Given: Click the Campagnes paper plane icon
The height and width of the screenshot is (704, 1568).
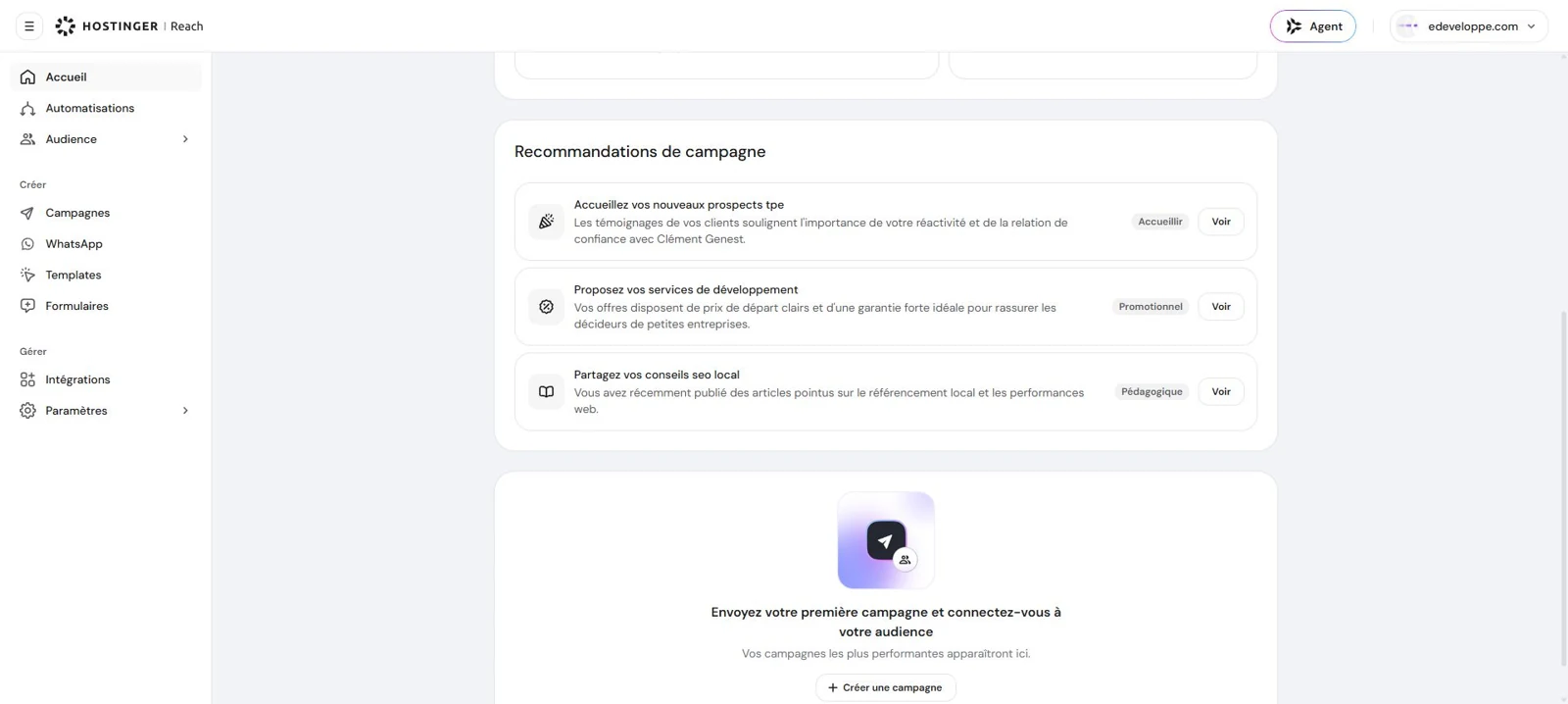Looking at the screenshot, I should pyautogui.click(x=27, y=213).
